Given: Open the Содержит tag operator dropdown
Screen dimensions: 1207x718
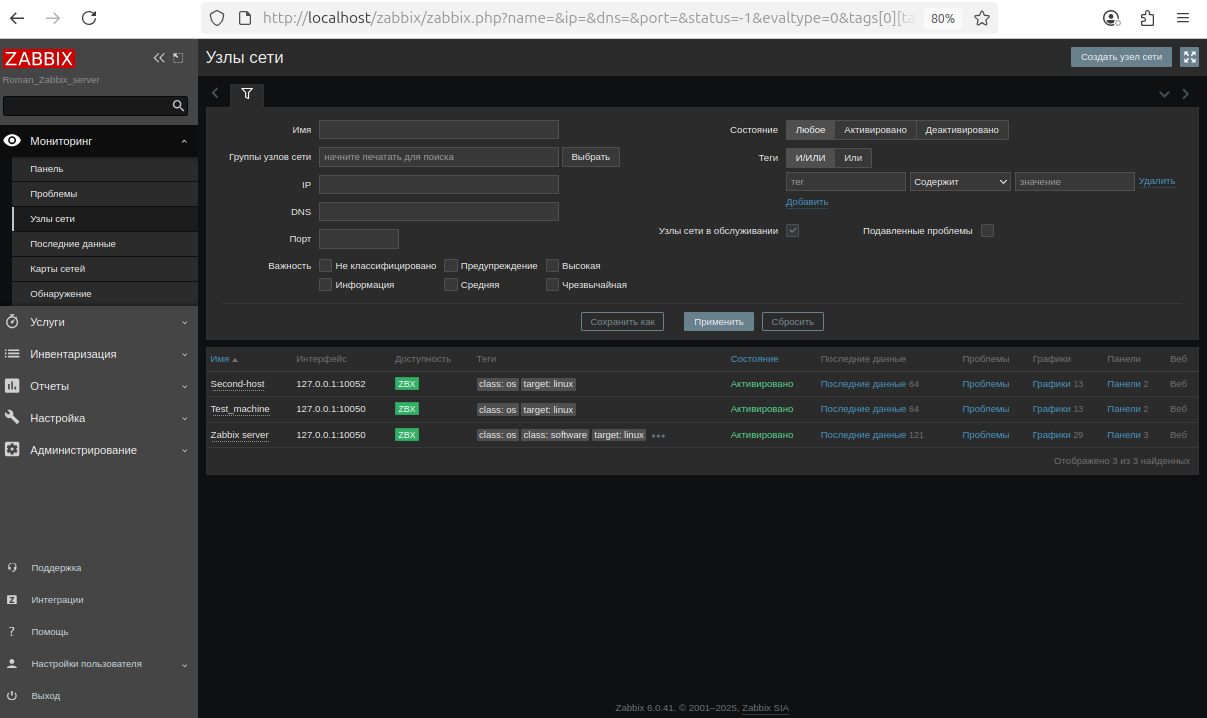Looking at the screenshot, I should pos(960,182).
